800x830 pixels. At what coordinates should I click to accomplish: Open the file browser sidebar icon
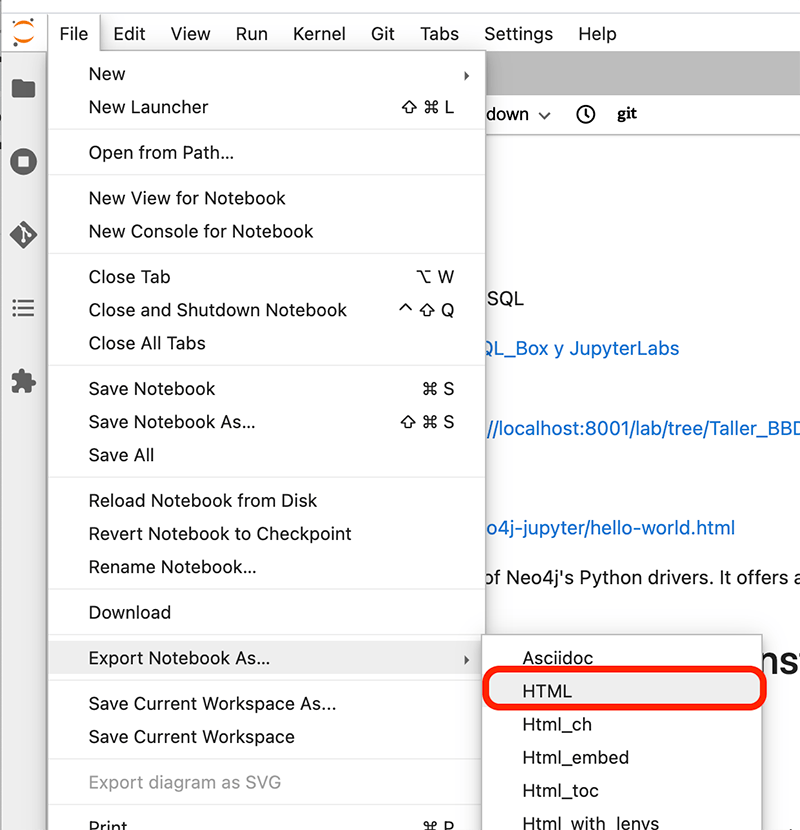tap(23, 88)
